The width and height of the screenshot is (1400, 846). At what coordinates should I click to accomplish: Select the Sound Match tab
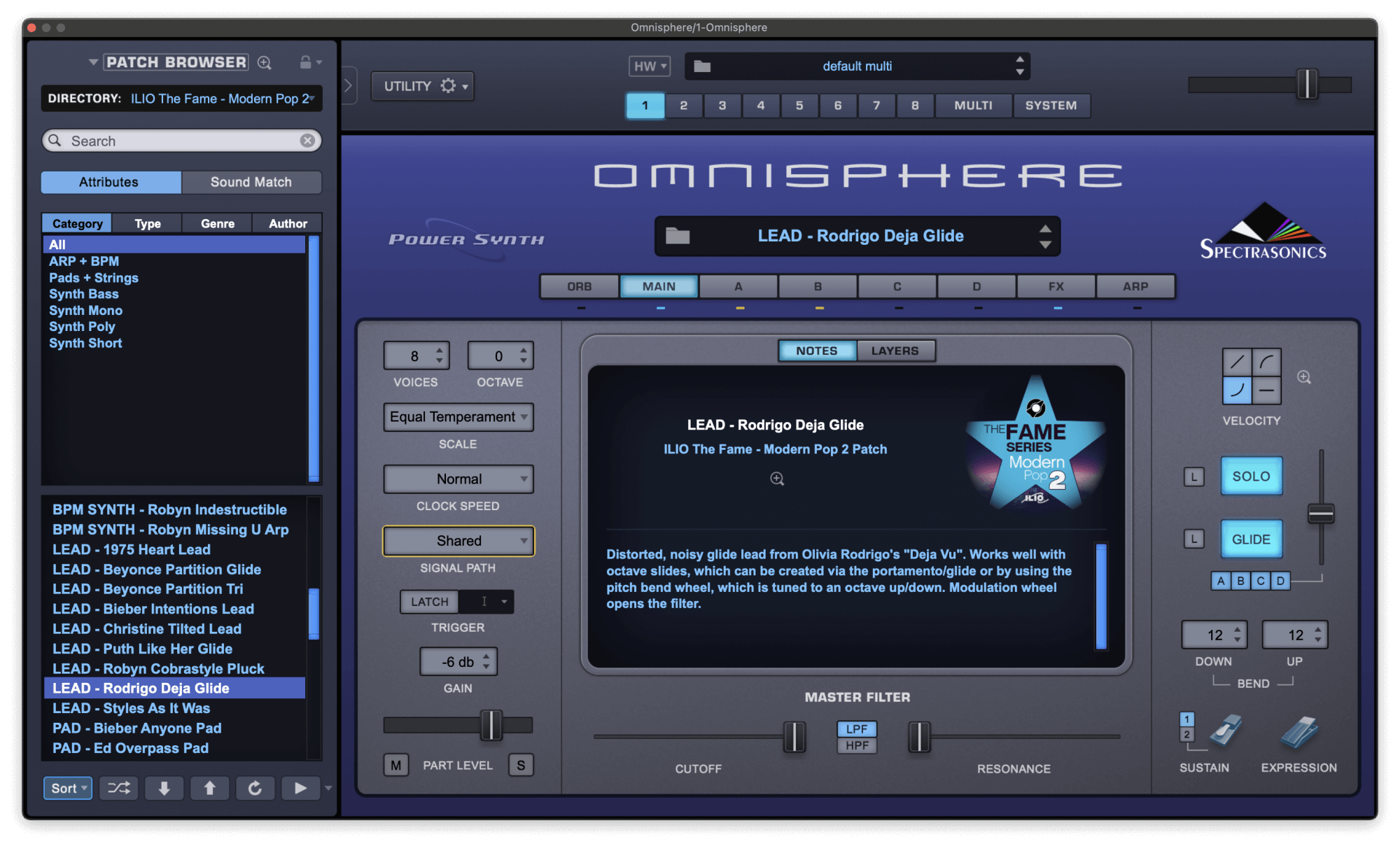(251, 182)
